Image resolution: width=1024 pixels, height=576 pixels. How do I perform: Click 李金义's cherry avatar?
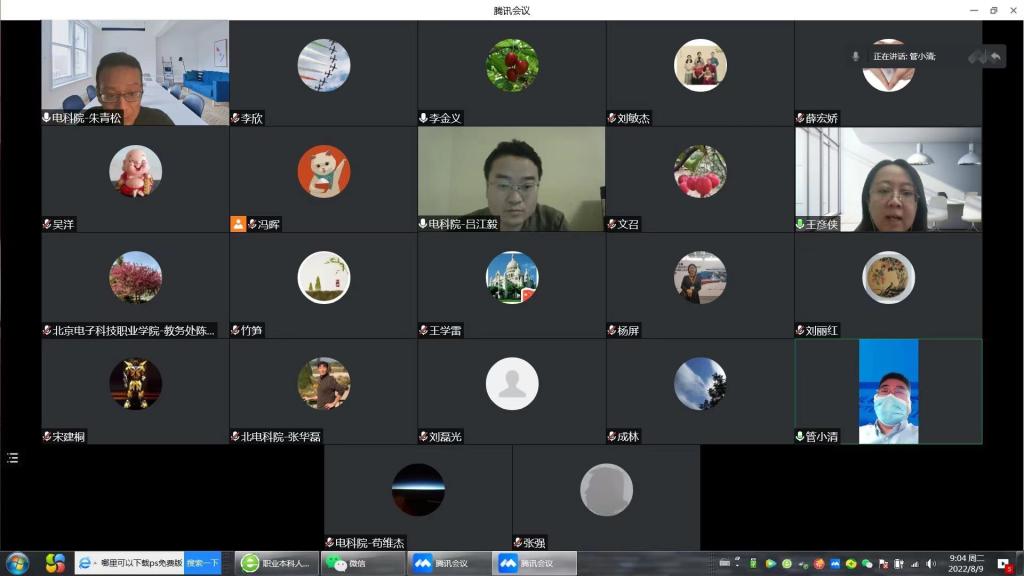[x=511, y=65]
